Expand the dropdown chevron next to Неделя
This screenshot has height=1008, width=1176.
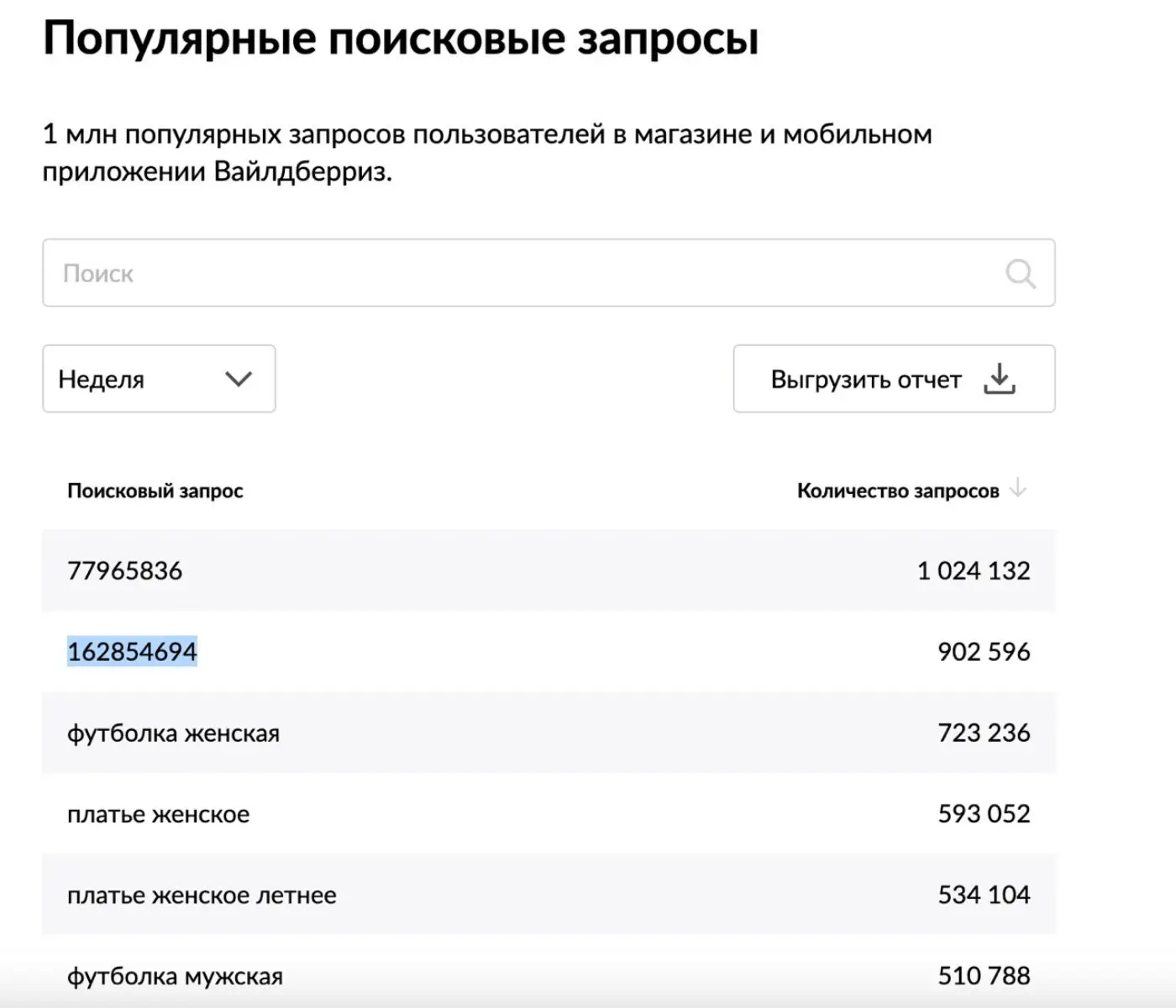point(239,379)
